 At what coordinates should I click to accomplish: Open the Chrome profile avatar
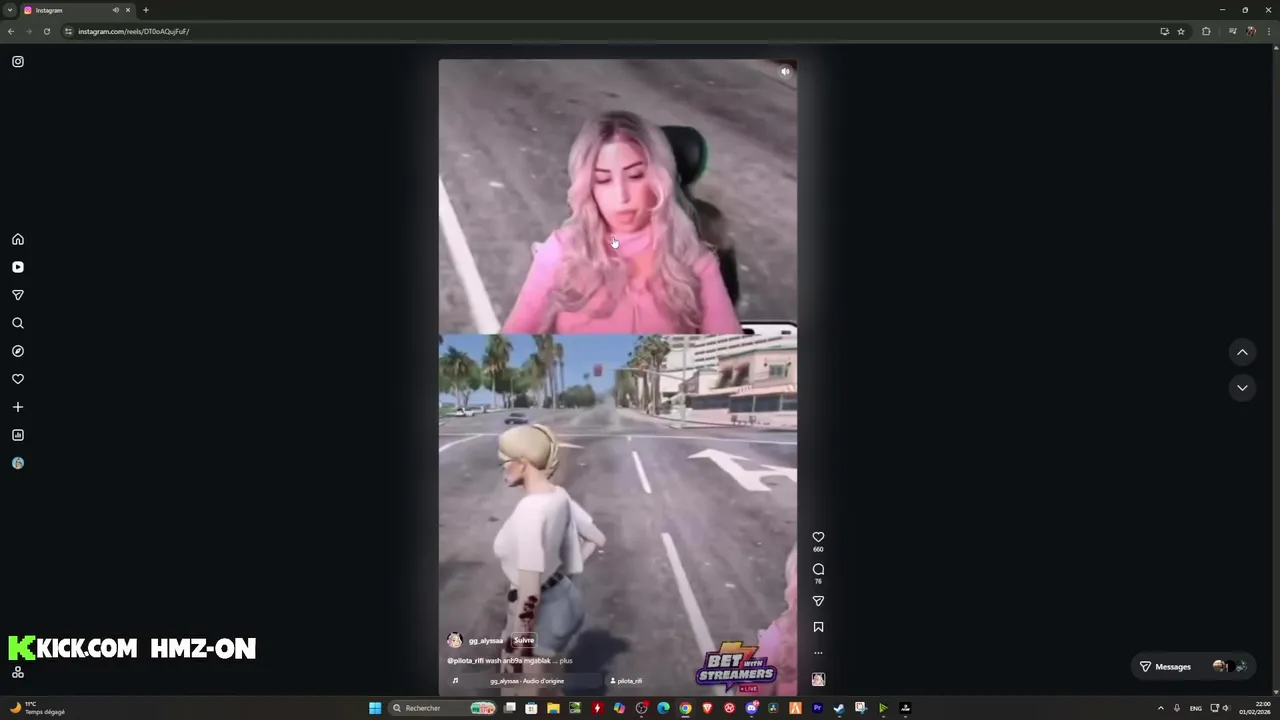tap(1251, 31)
